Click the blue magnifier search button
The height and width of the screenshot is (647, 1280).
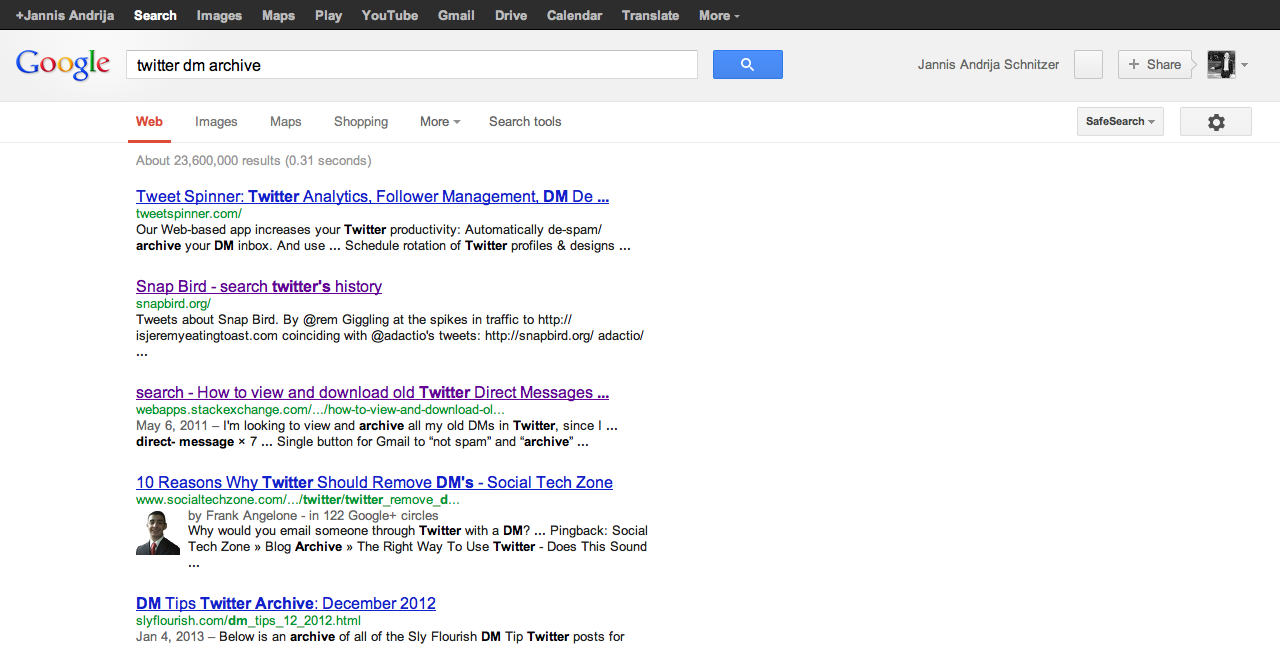pyautogui.click(x=747, y=65)
